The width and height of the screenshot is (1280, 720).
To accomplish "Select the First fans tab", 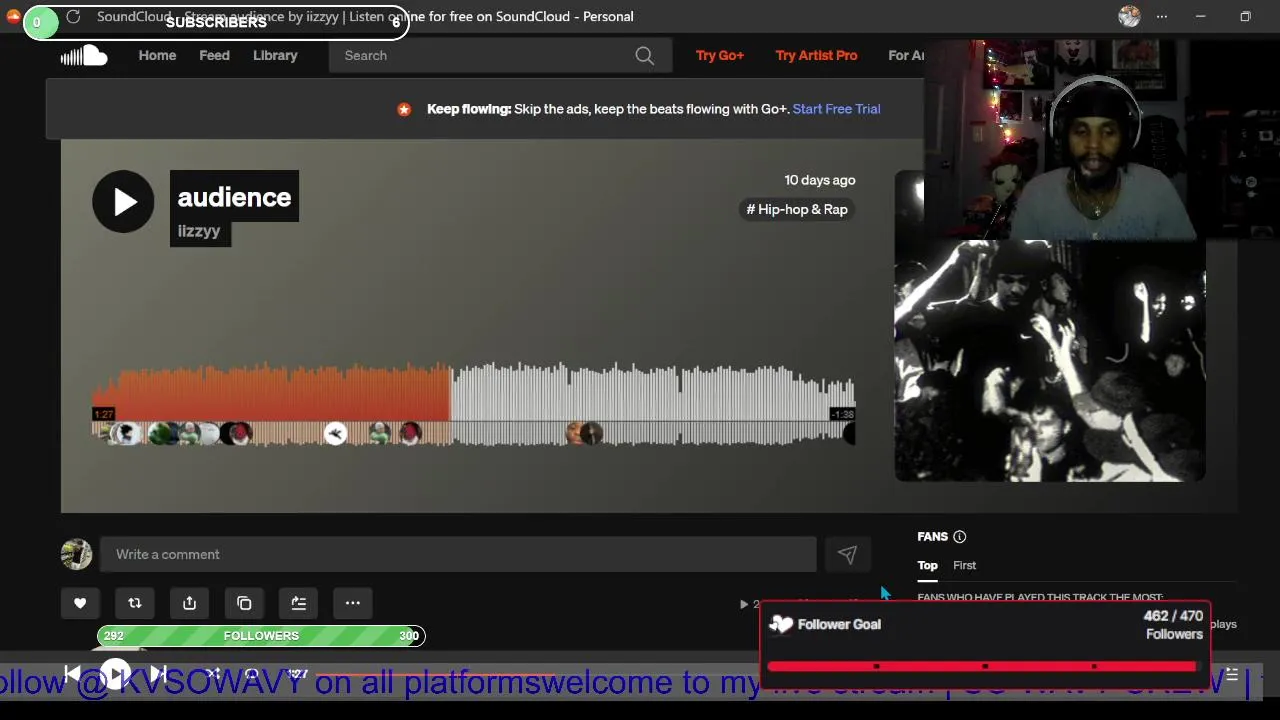I will point(964,566).
